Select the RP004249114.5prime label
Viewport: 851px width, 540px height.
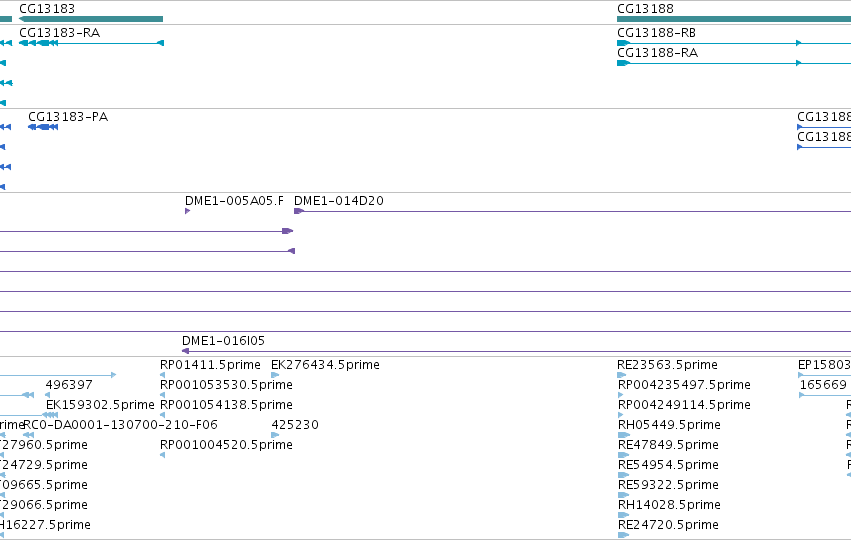684,405
